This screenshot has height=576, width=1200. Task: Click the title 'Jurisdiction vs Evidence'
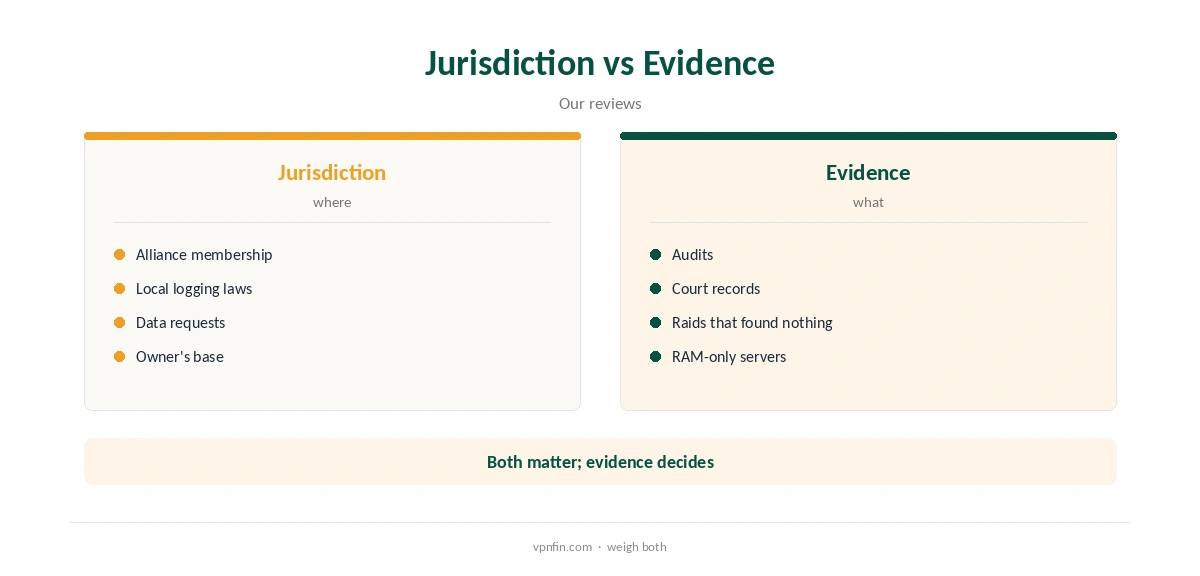[600, 63]
